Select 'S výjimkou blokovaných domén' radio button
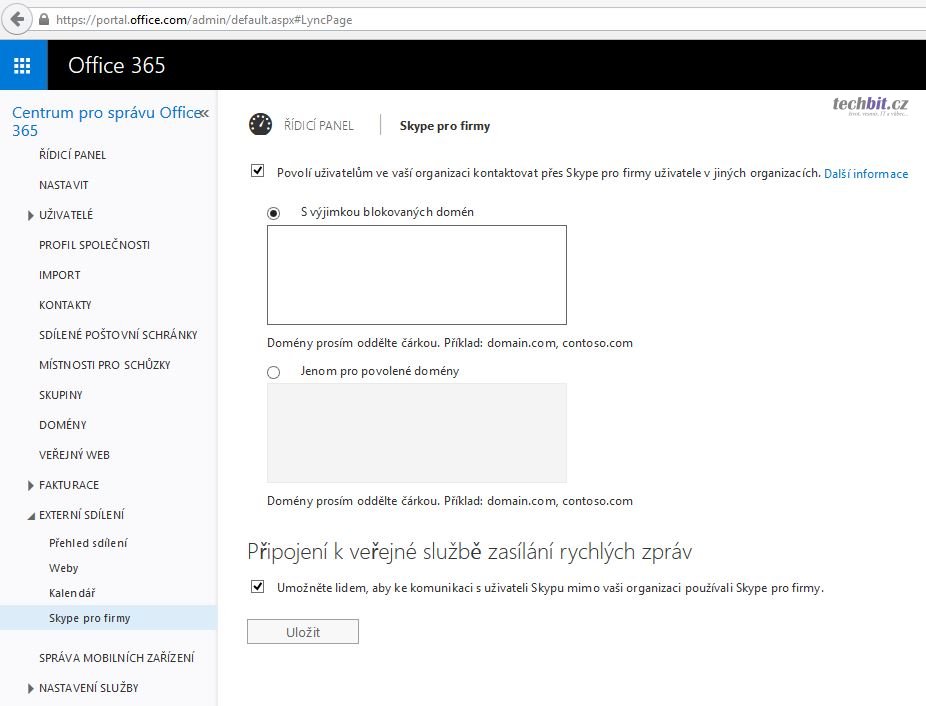 tap(274, 213)
